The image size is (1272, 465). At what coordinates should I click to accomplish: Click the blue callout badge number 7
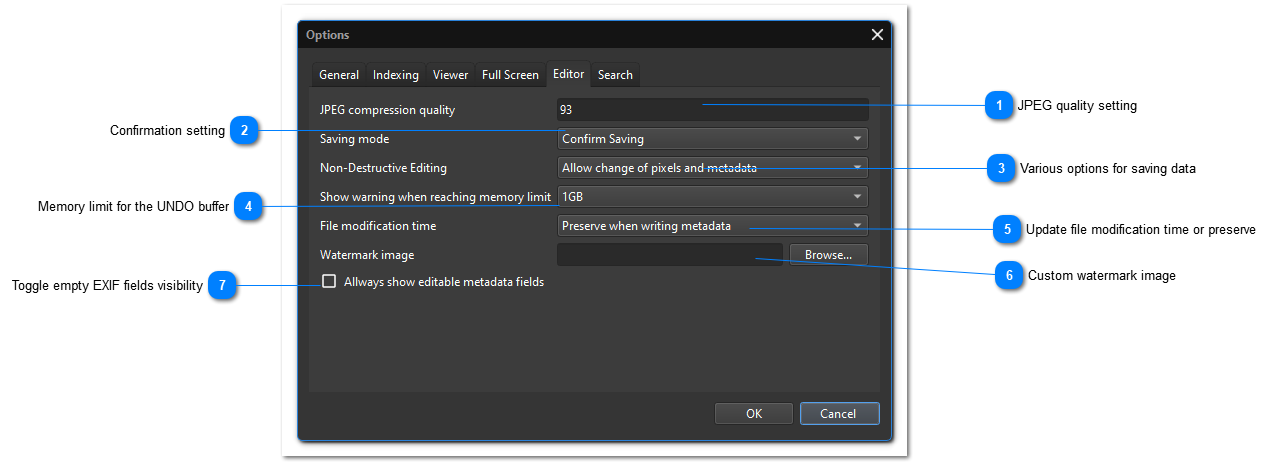point(222,285)
